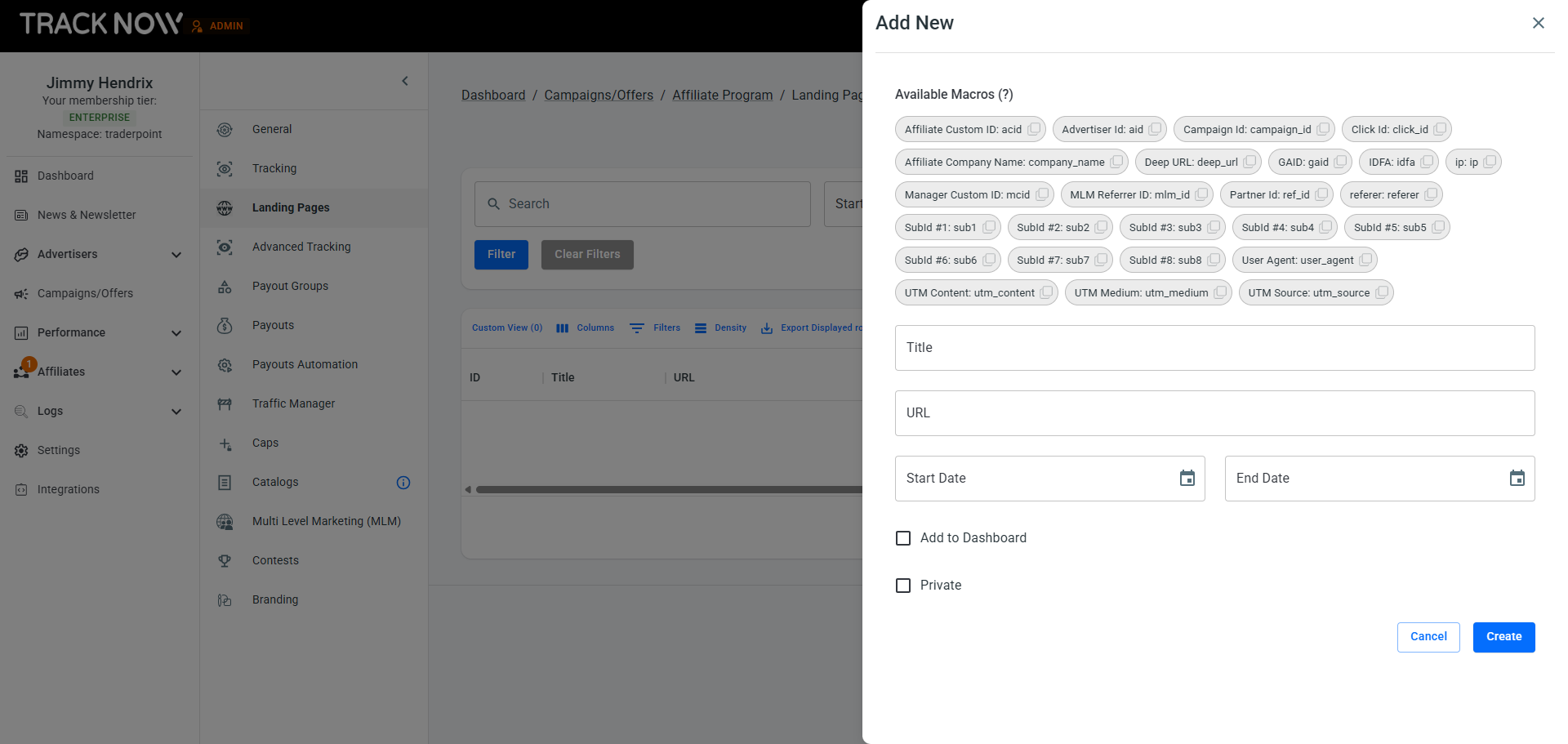Open the End Date calendar picker

tap(1517, 479)
